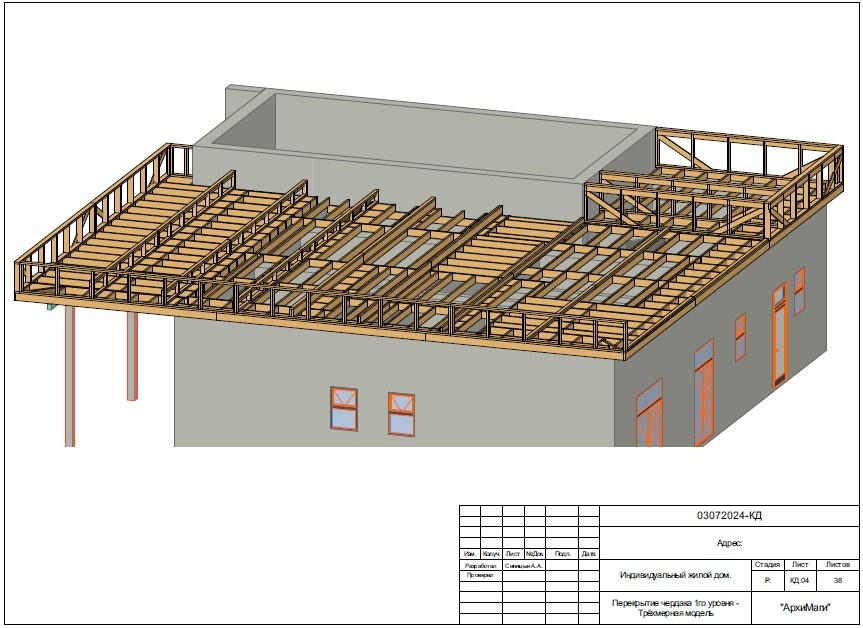This screenshot has height=628, width=863.
Task: Click the "№Док." column label
Action: tap(534, 554)
